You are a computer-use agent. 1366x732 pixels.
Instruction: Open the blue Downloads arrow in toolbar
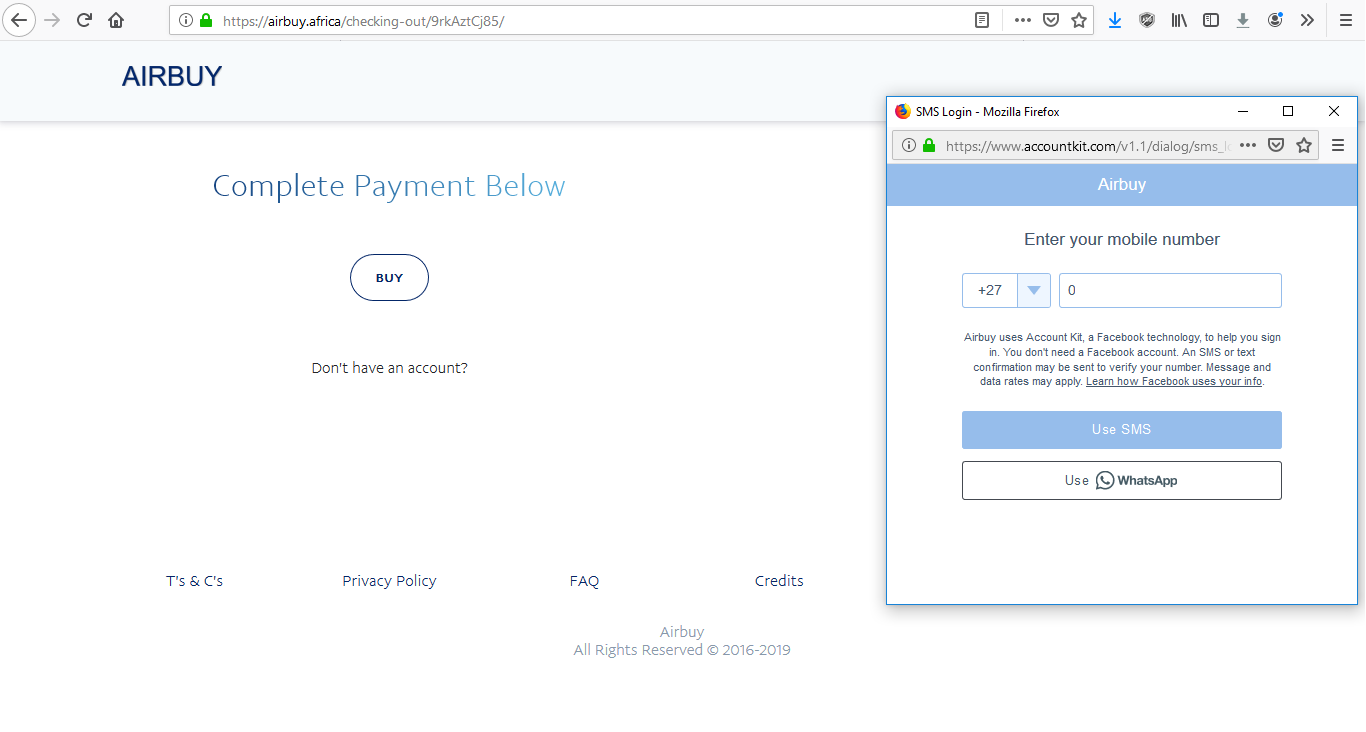click(x=1115, y=20)
